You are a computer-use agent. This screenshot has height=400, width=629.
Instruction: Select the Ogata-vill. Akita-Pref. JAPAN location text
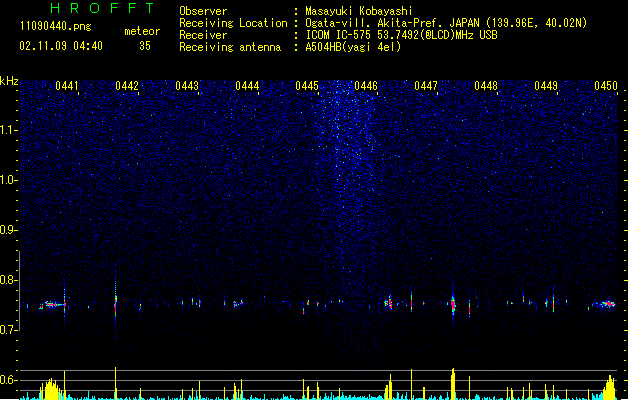(446, 23)
